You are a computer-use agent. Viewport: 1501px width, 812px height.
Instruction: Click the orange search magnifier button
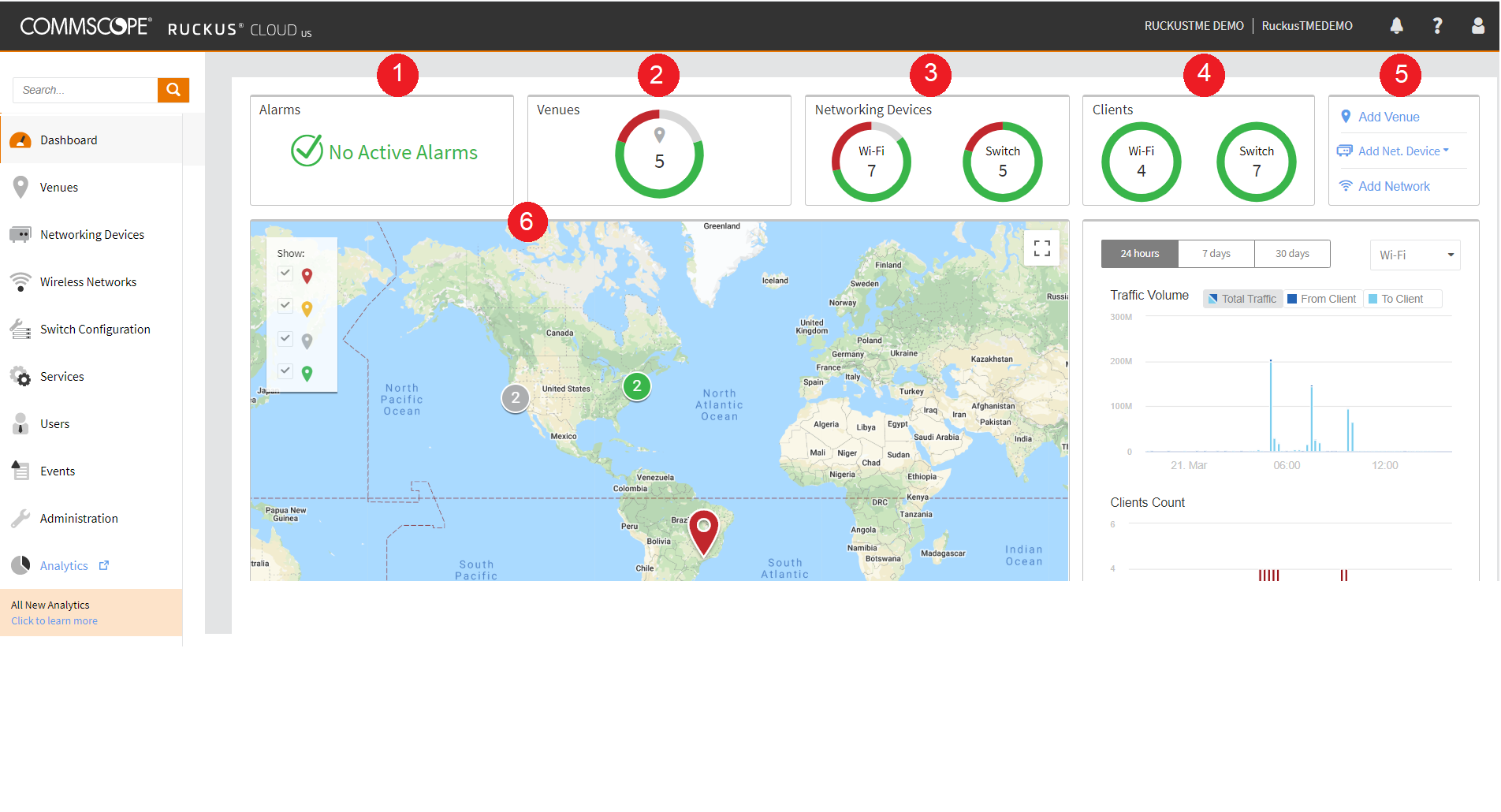(x=173, y=90)
